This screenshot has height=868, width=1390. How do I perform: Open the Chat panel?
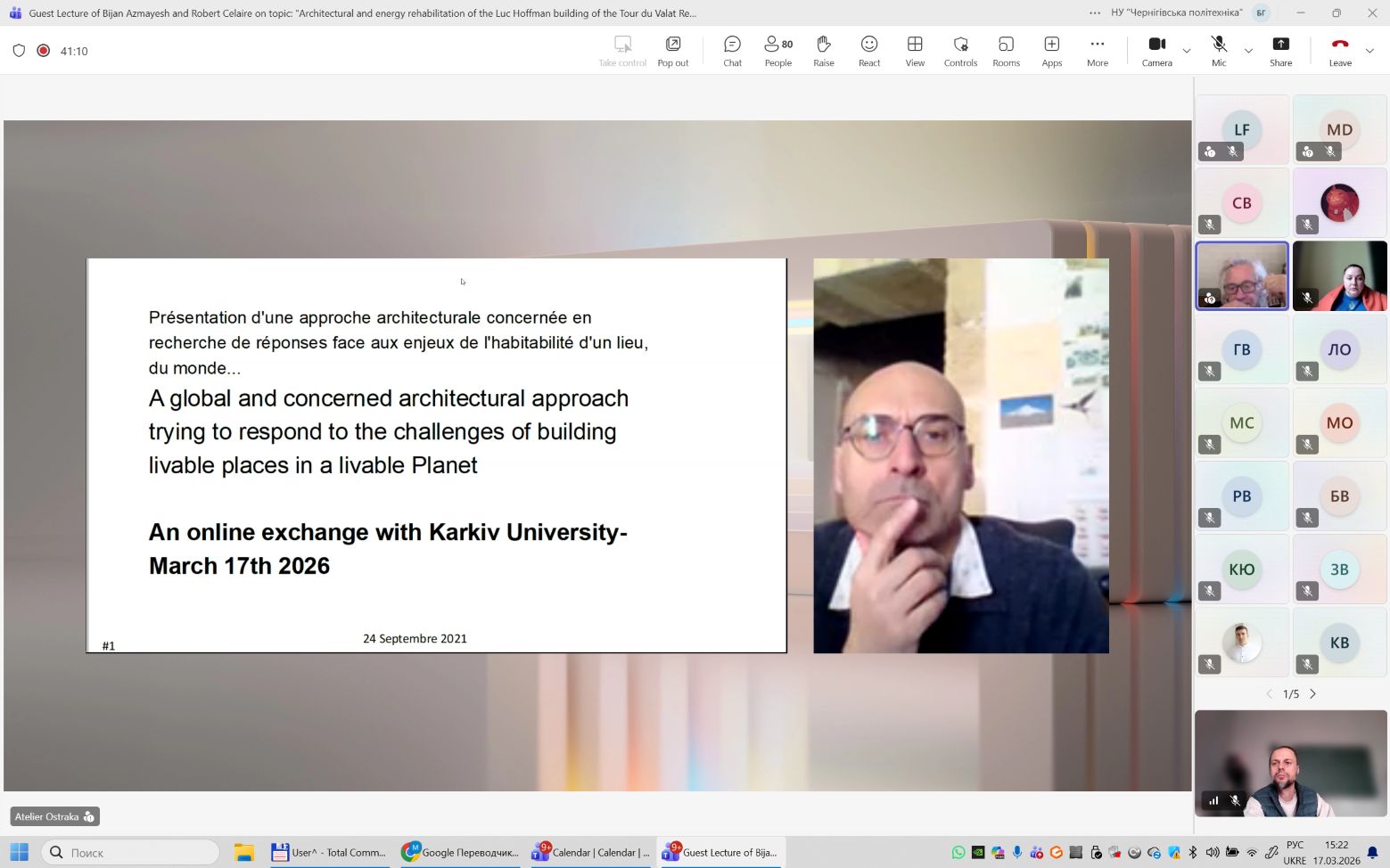point(732,51)
